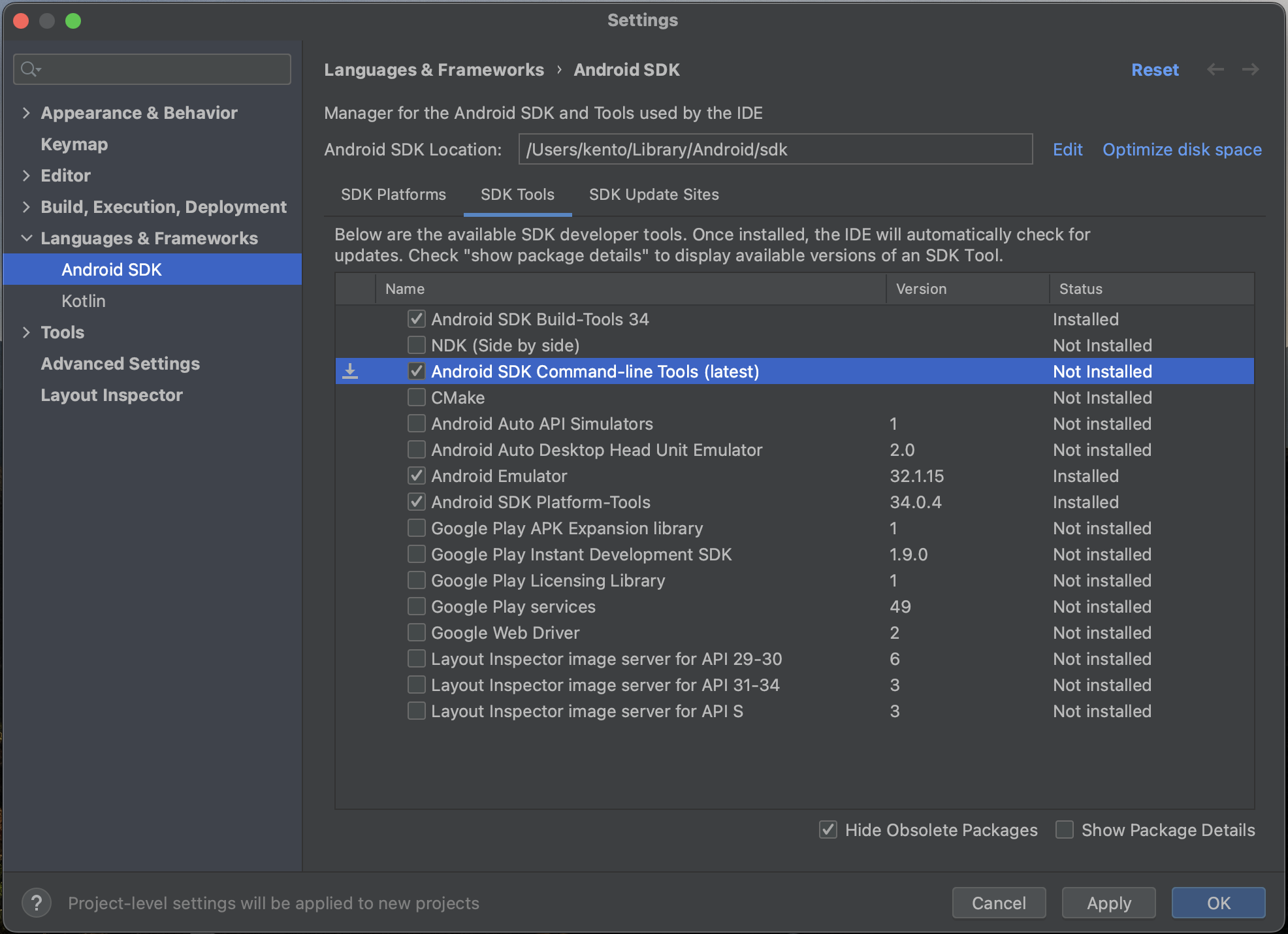Screen dimensions: 1288x934
Task: Check the CMake checkbox
Action: 416,397
